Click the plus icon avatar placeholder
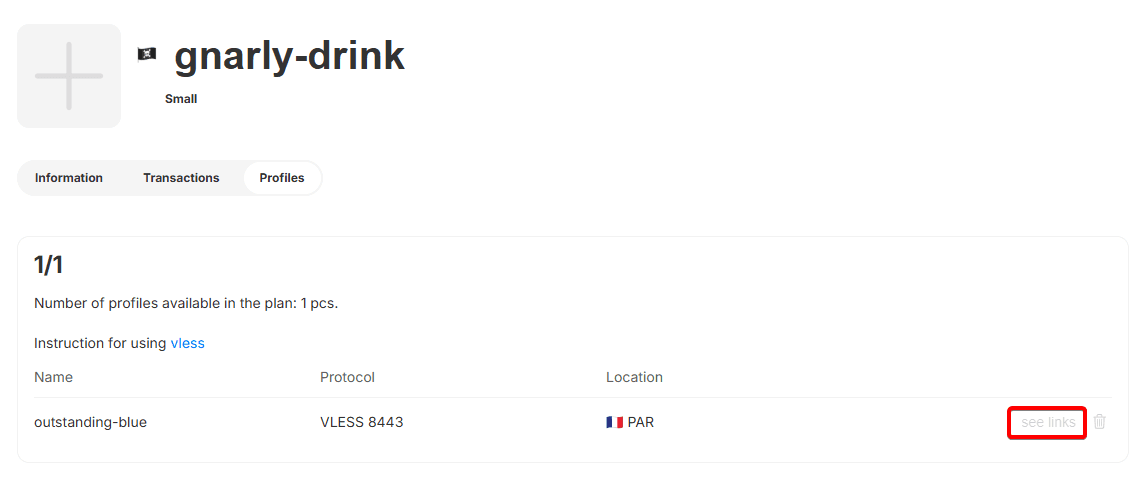The width and height of the screenshot is (1148, 486). pyautogui.click(x=69, y=76)
